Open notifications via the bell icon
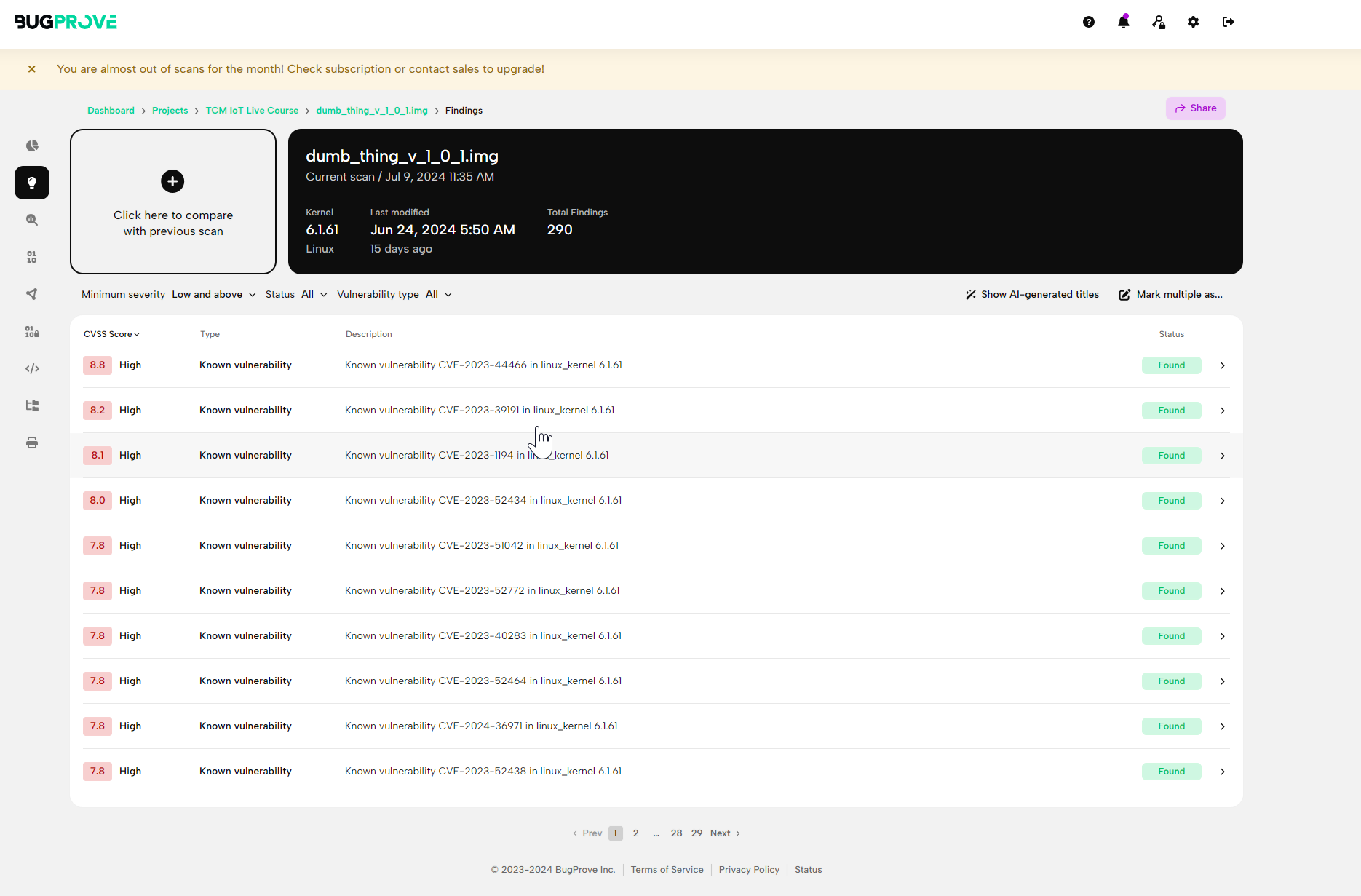Image resolution: width=1361 pixels, height=896 pixels. 1123,22
